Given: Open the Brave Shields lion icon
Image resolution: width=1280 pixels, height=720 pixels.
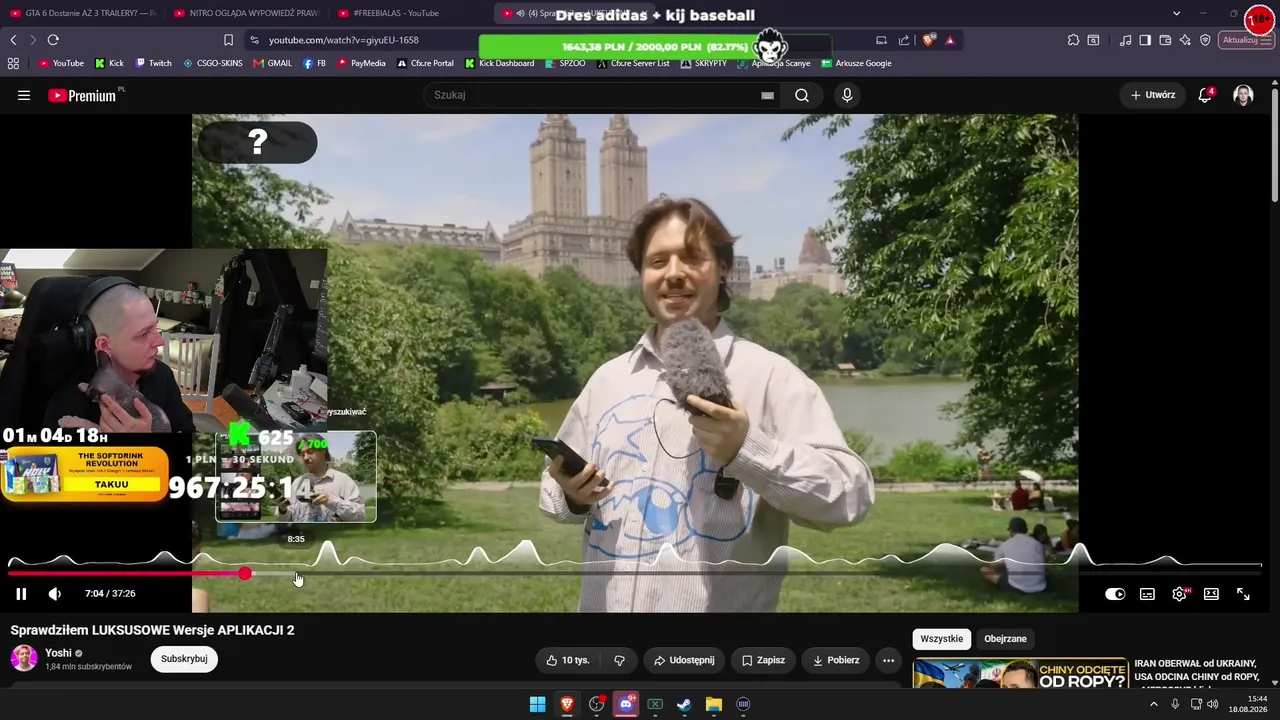Looking at the screenshot, I should (x=928, y=40).
